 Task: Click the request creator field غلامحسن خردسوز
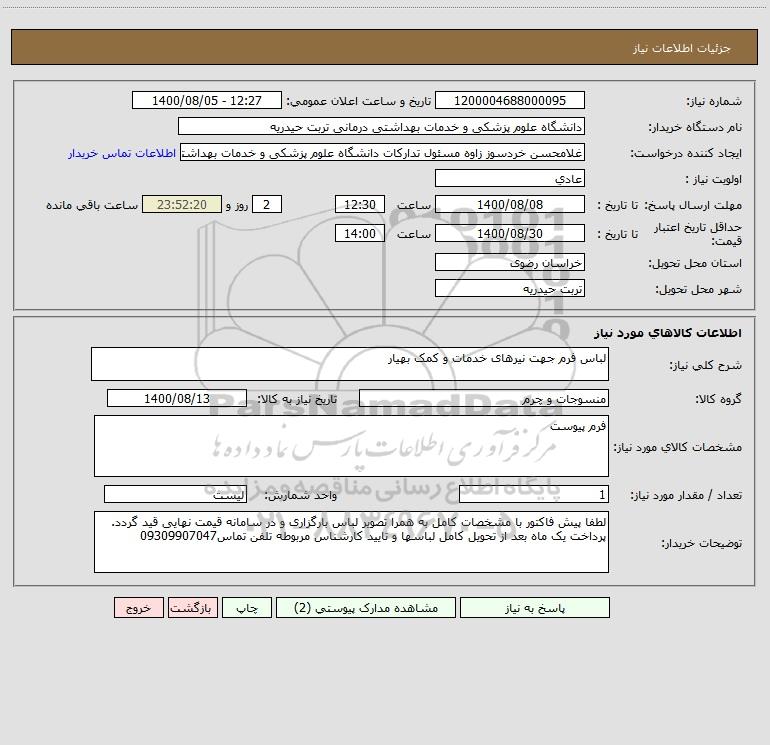[x=383, y=152]
